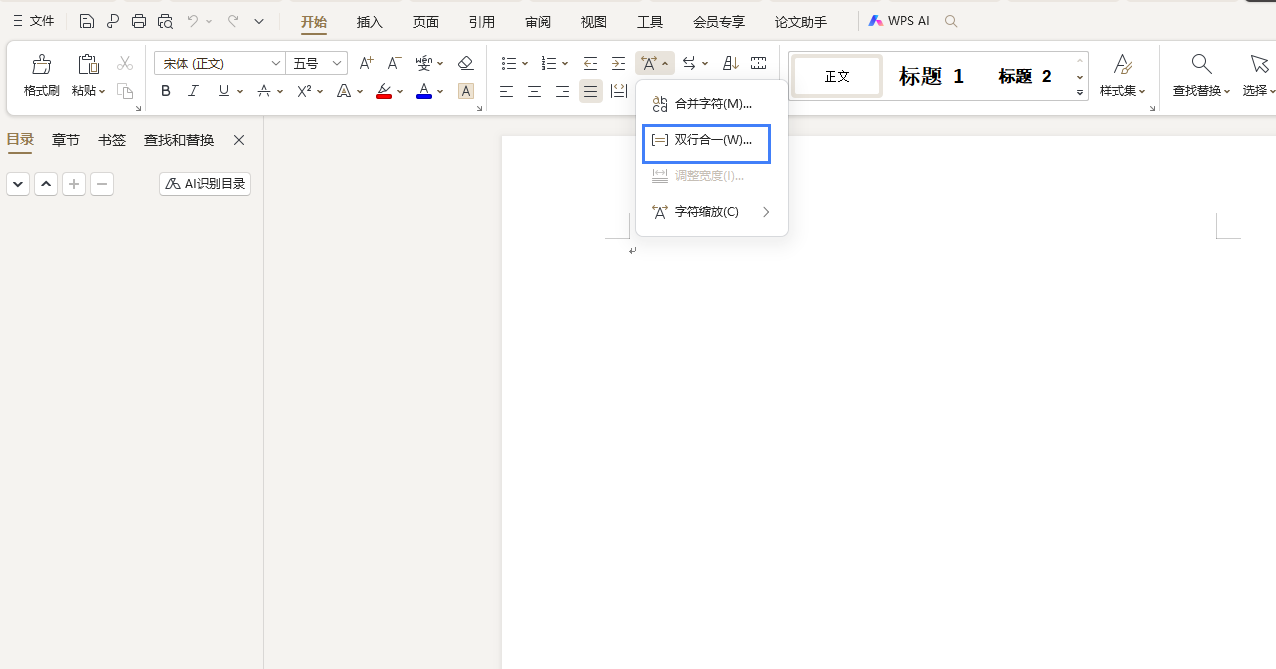Image resolution: width=1276 pixels, height=669 pixels.
Task: Click the minus icon in outline panel
Action: point(102,184)
